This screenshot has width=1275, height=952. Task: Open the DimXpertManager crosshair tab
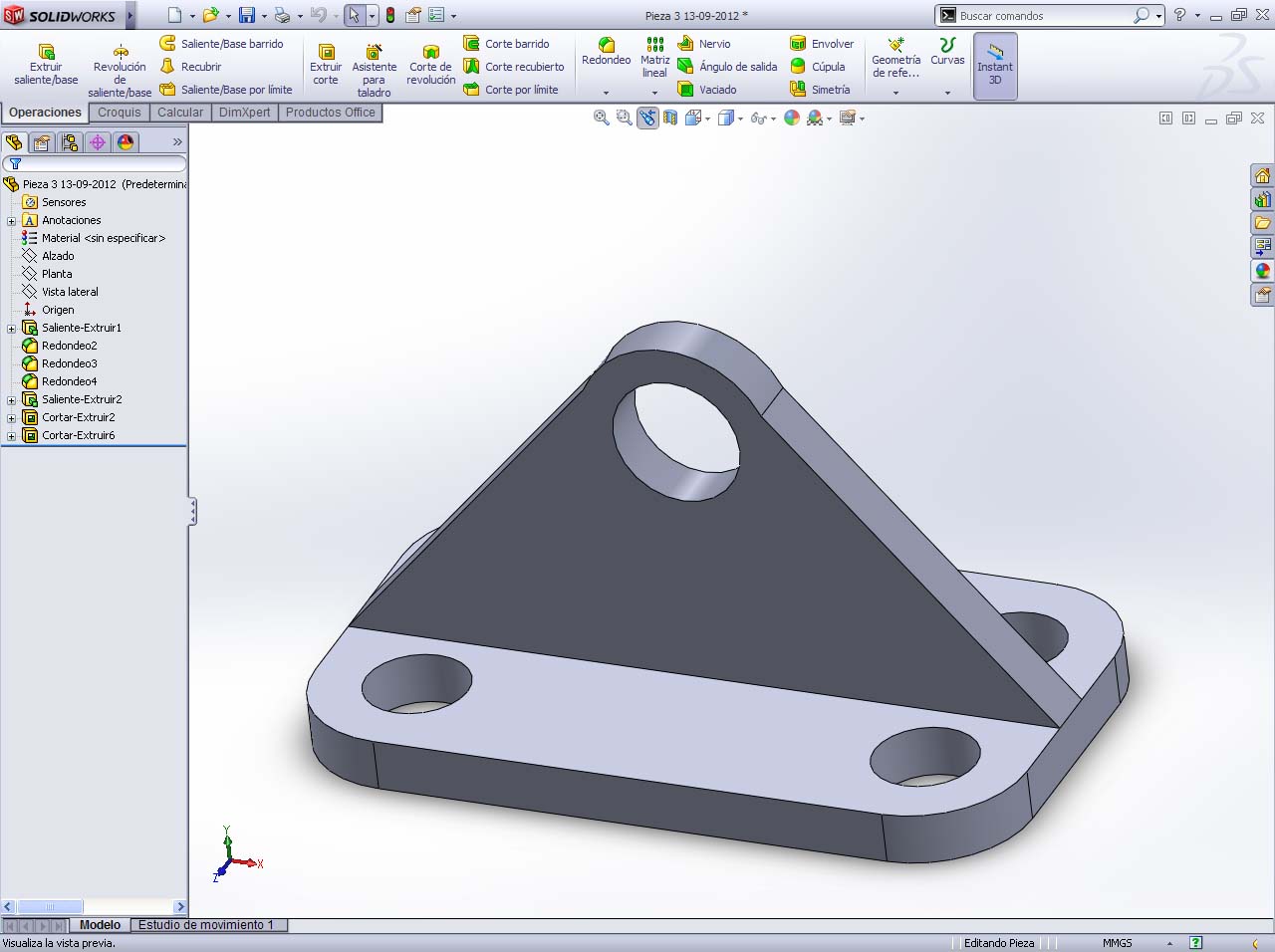click(98, 142)
